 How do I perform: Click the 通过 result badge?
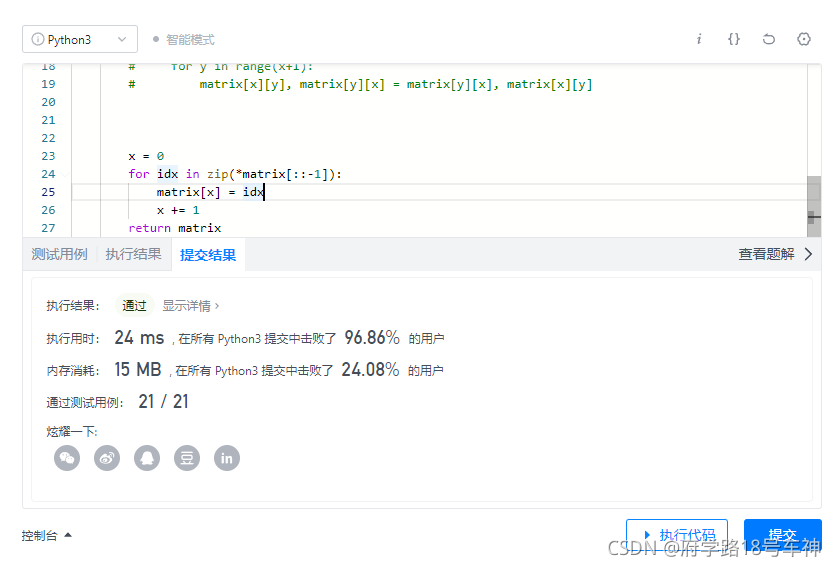click(134, 306)
